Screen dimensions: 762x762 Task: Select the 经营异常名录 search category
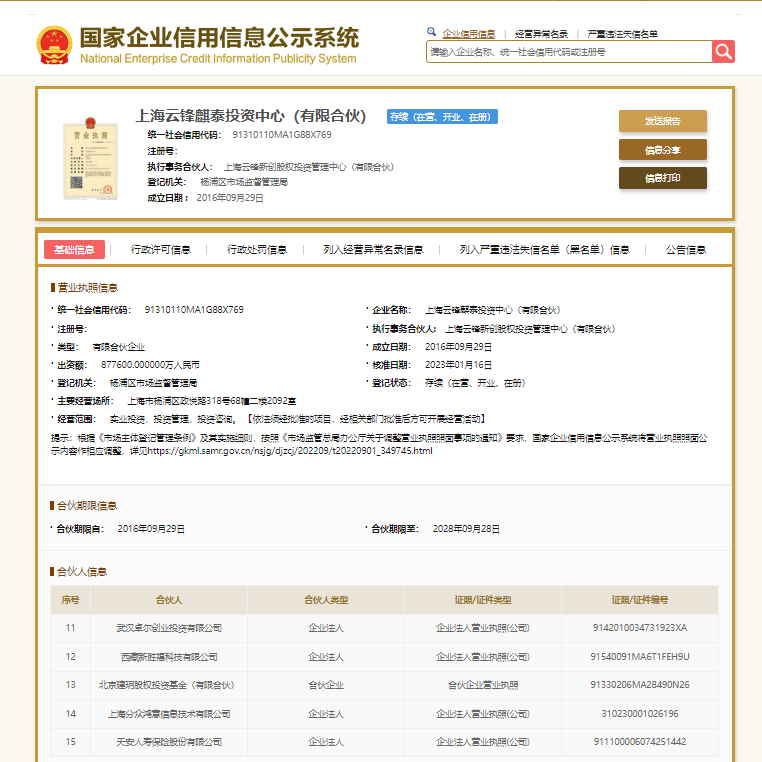point(541,34)
